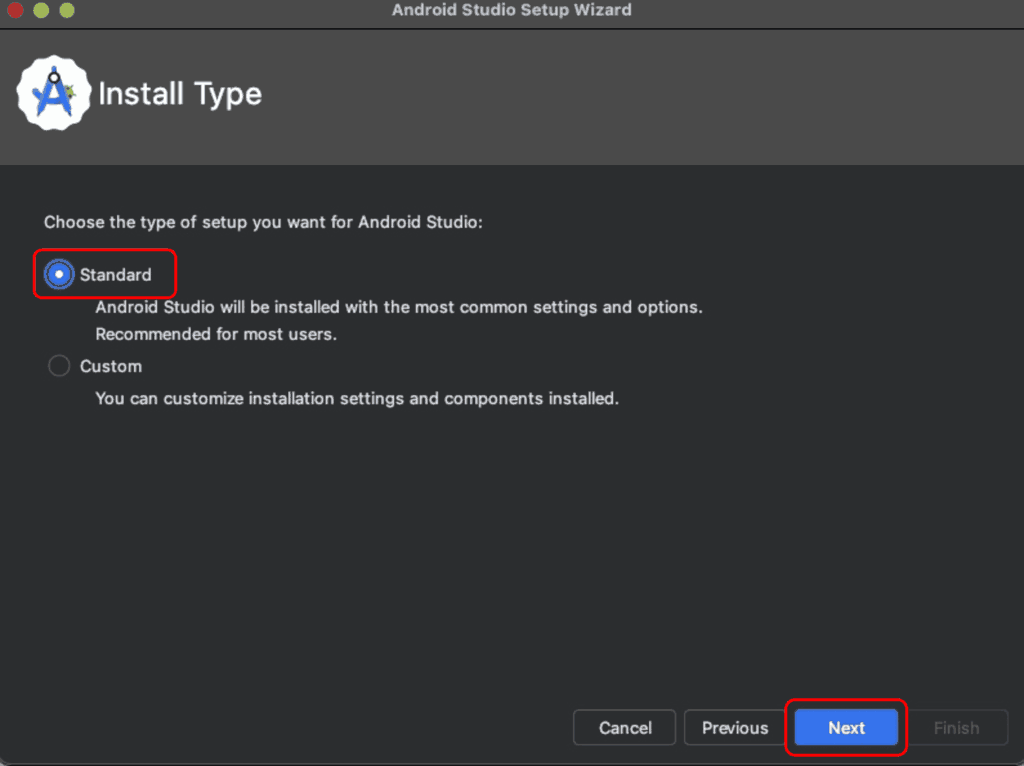The height and width of the screenshot is (766, 1024).
Task: Go back with the Previous button
Action: pos(735,727)
